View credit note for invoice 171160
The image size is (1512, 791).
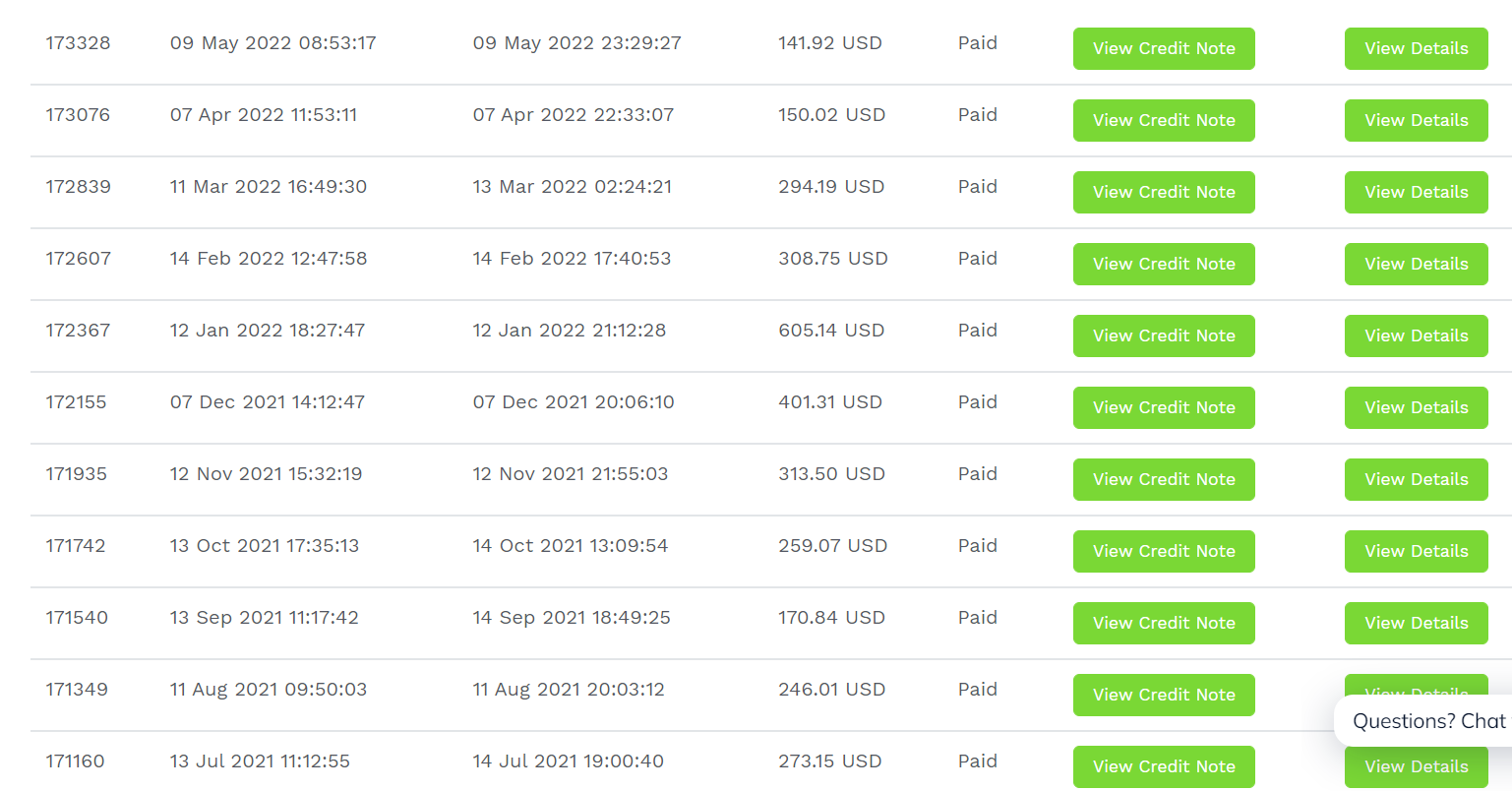pos(1164,766)
